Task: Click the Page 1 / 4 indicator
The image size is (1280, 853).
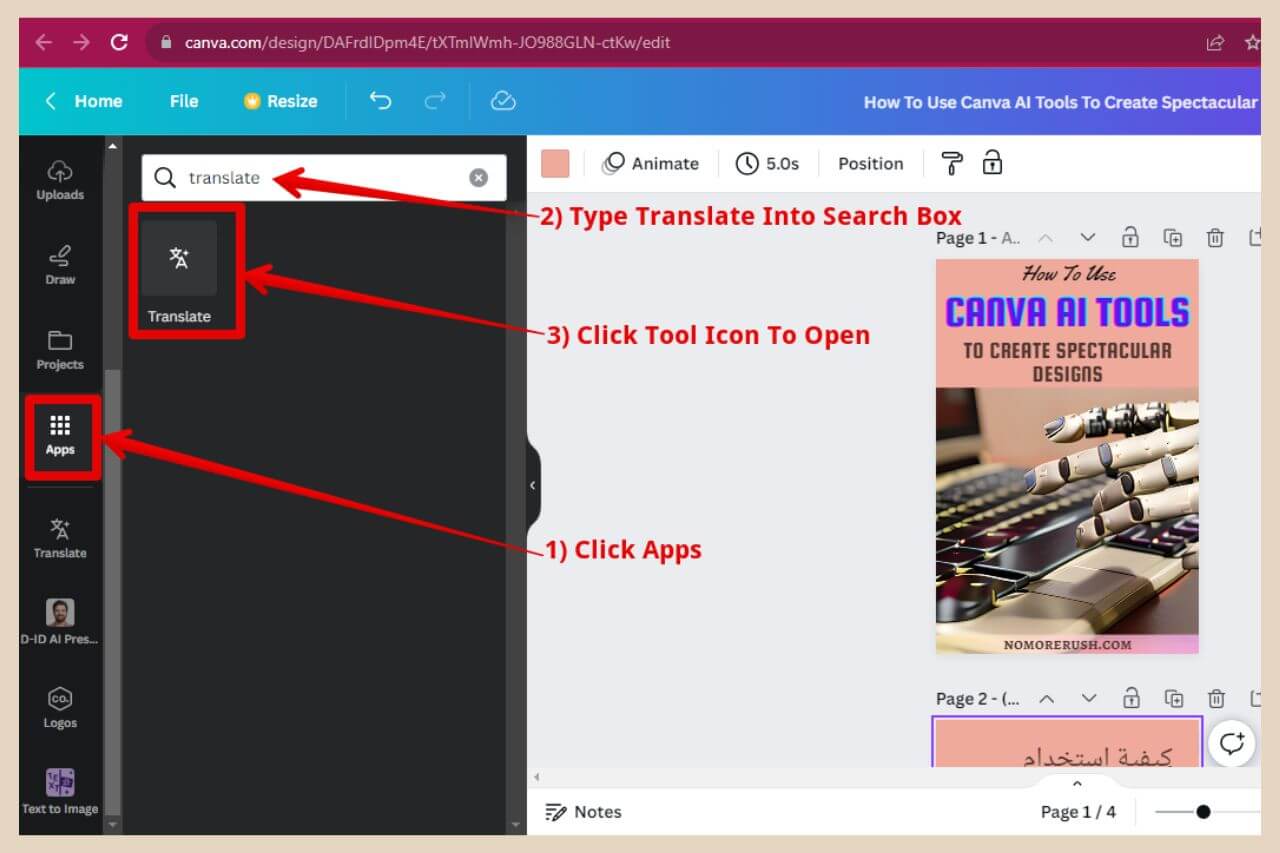Action: (1078, 812)
